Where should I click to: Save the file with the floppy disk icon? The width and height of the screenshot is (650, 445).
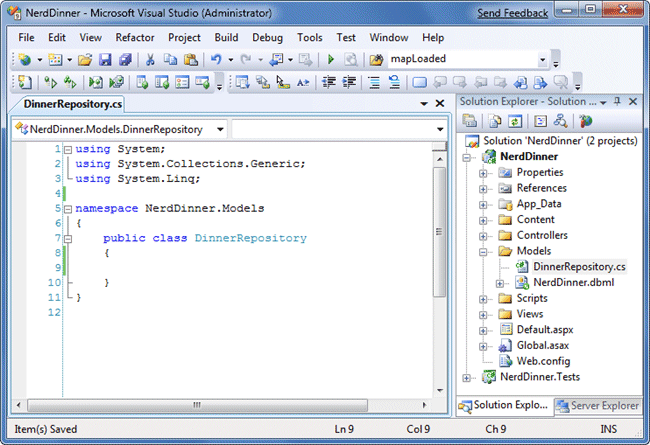pyautogui.click(x=105, y=60)
